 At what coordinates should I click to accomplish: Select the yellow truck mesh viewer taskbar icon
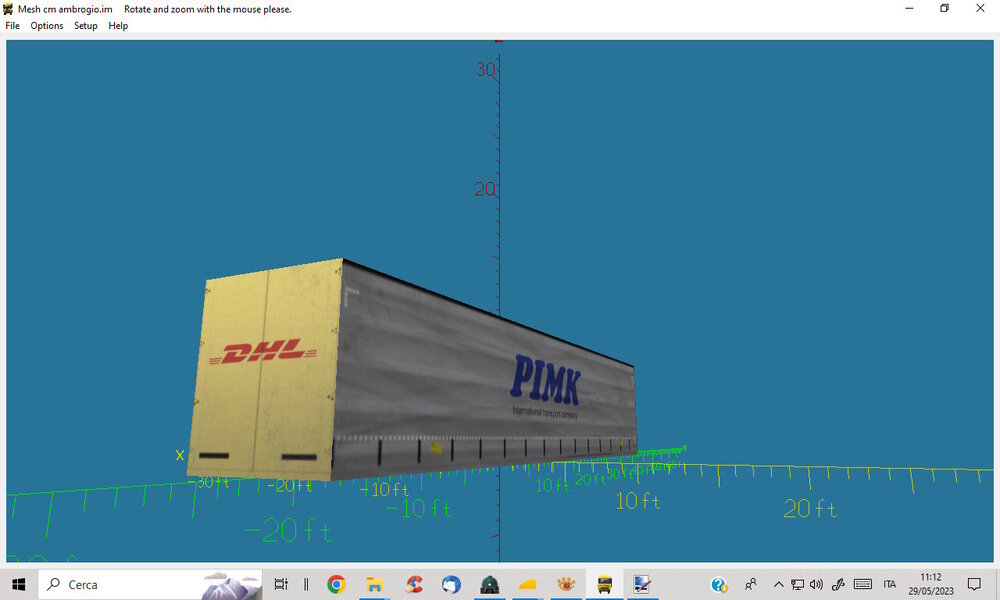(x=605, y=584)
